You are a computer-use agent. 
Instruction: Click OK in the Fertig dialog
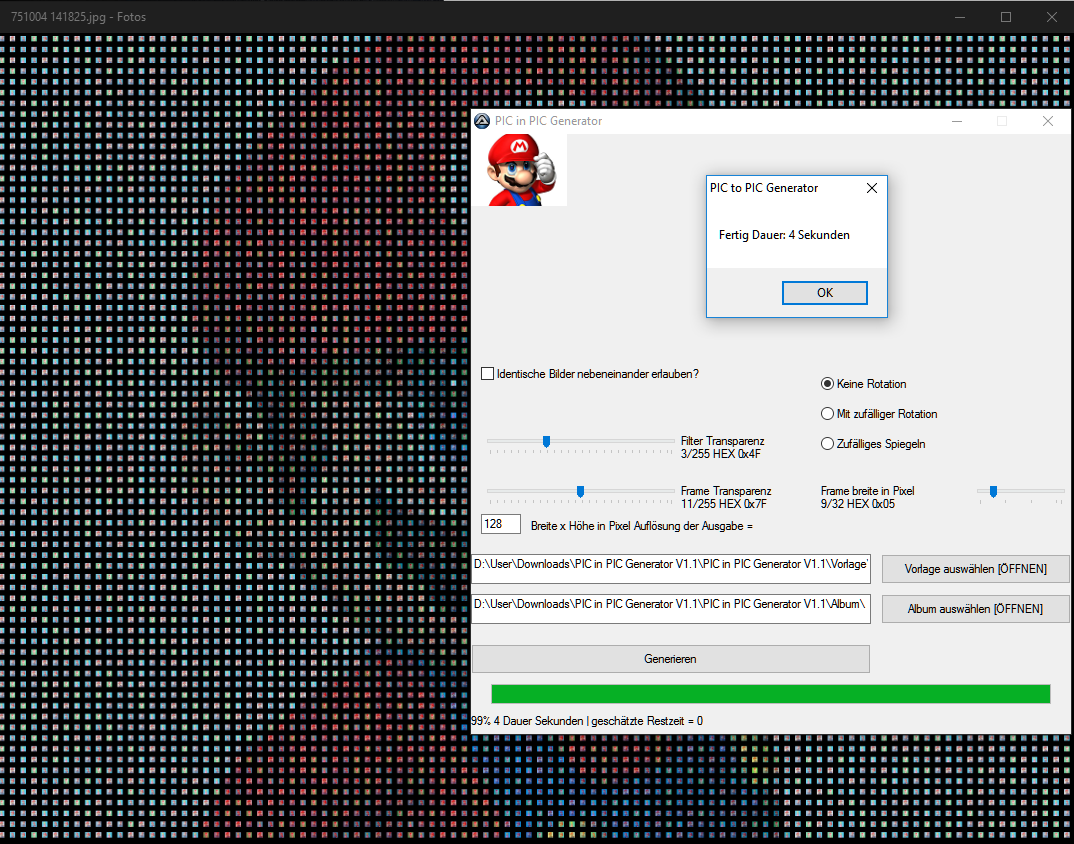(x=824, y=293)
